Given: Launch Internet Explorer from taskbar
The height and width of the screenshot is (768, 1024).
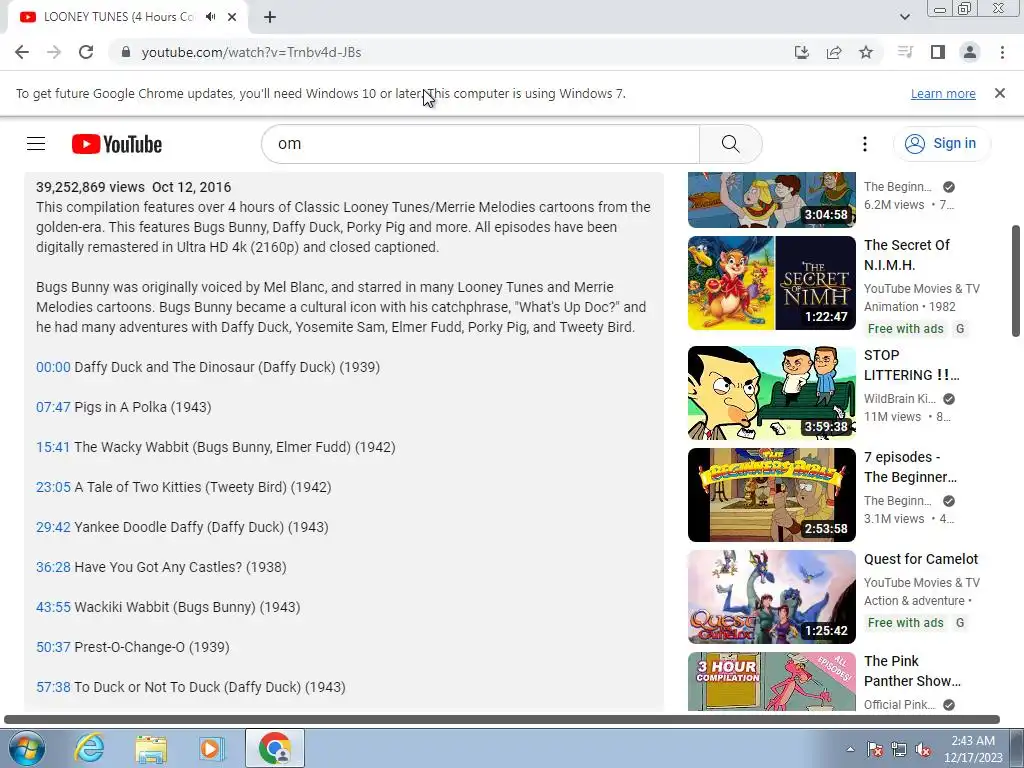Looking at the screenshot, I should point(89,748).
